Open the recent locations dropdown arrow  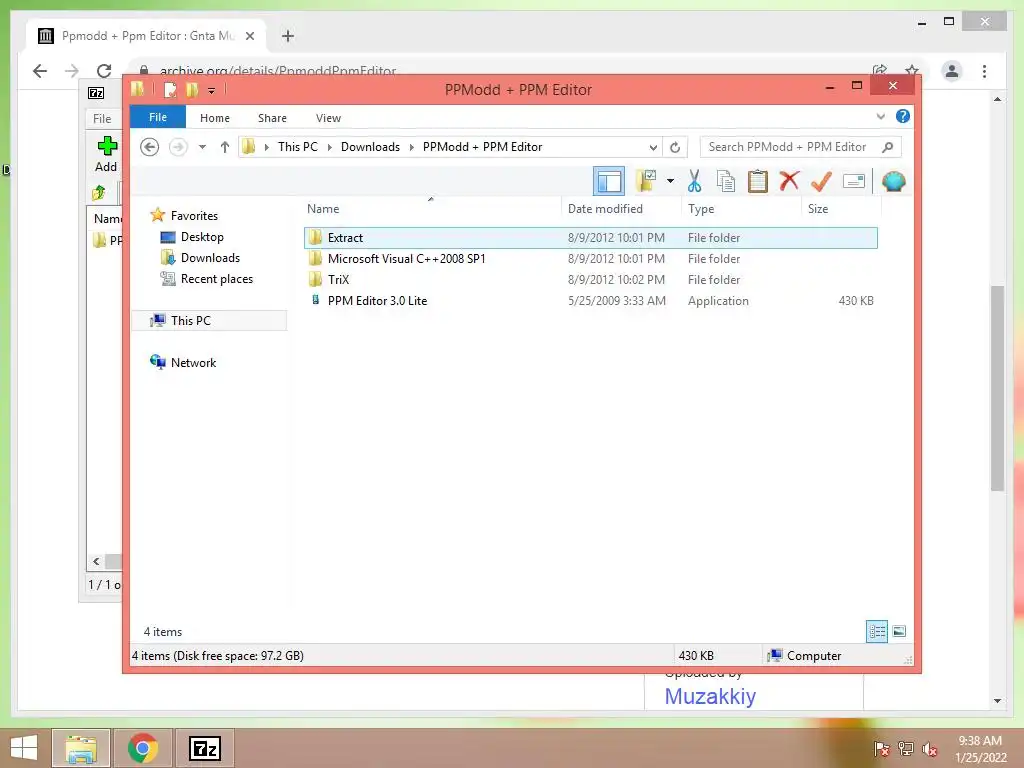tap(202, 147)
